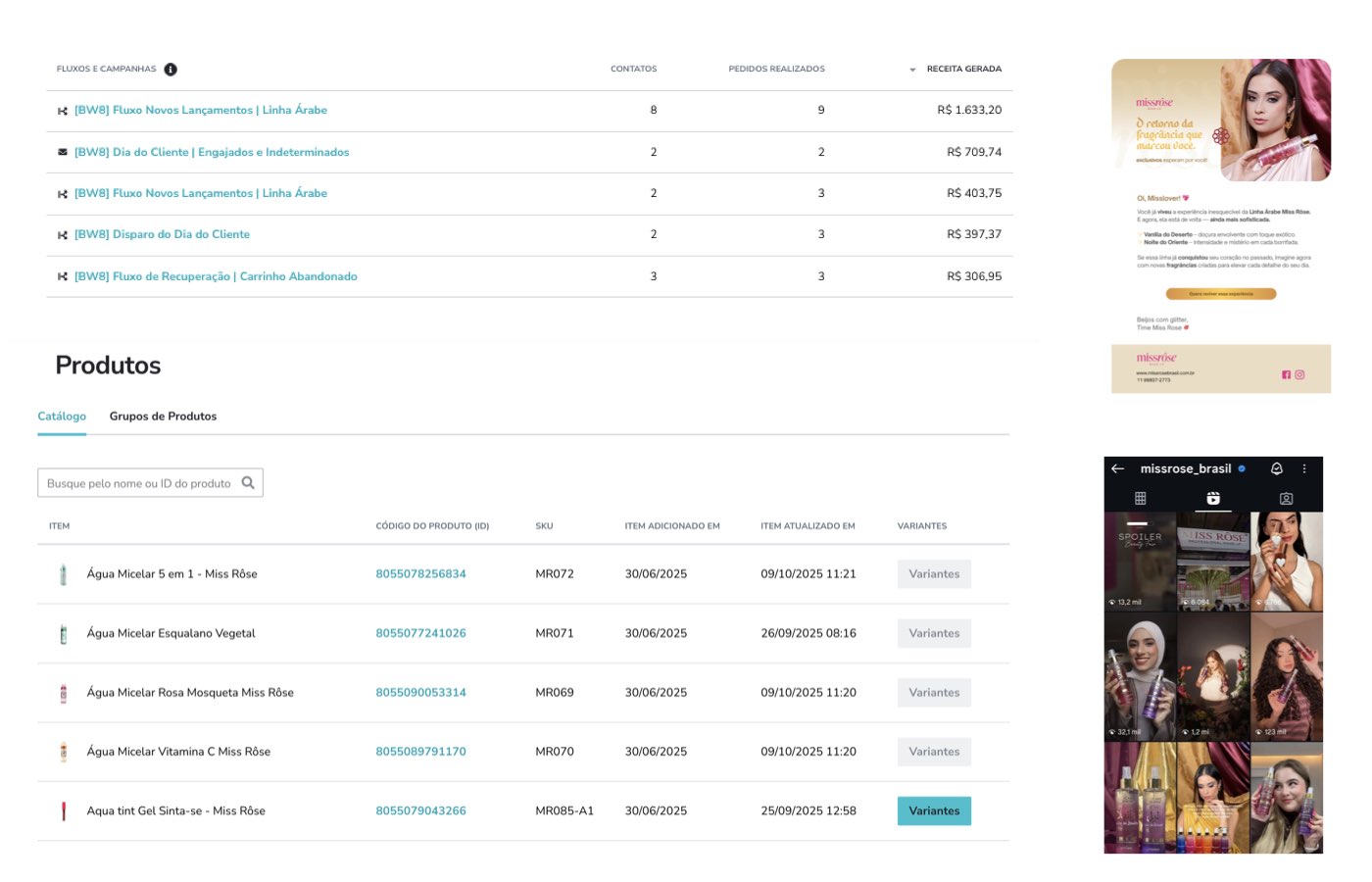Switch to the Grupos de Produtos tab
This screenshot has height=882, width=1372.
point(163,416)
